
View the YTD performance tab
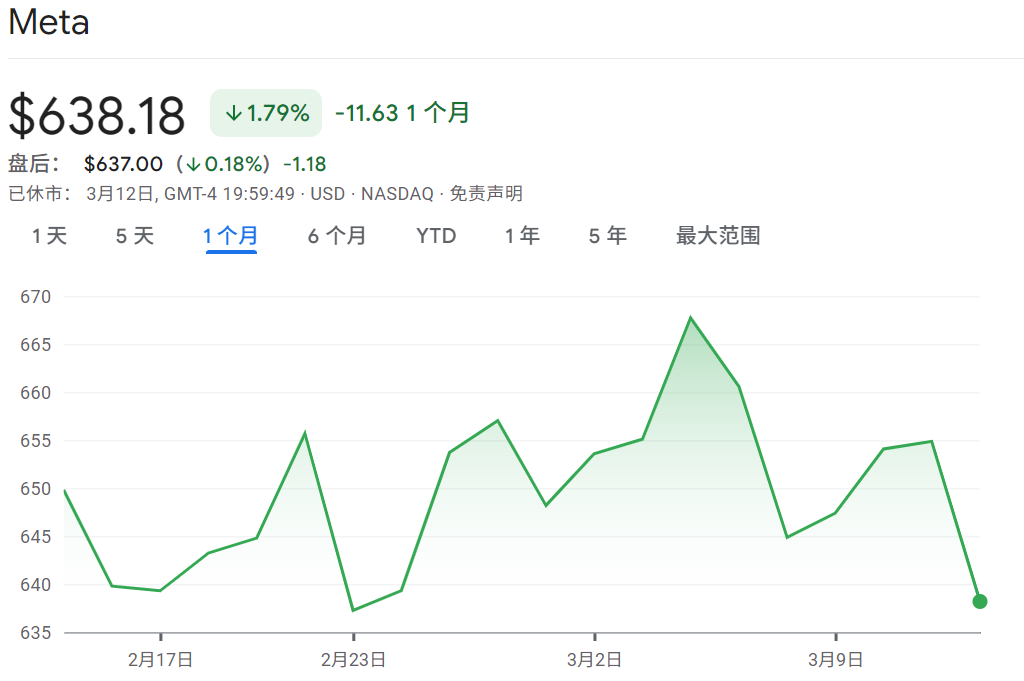(436, 236)
